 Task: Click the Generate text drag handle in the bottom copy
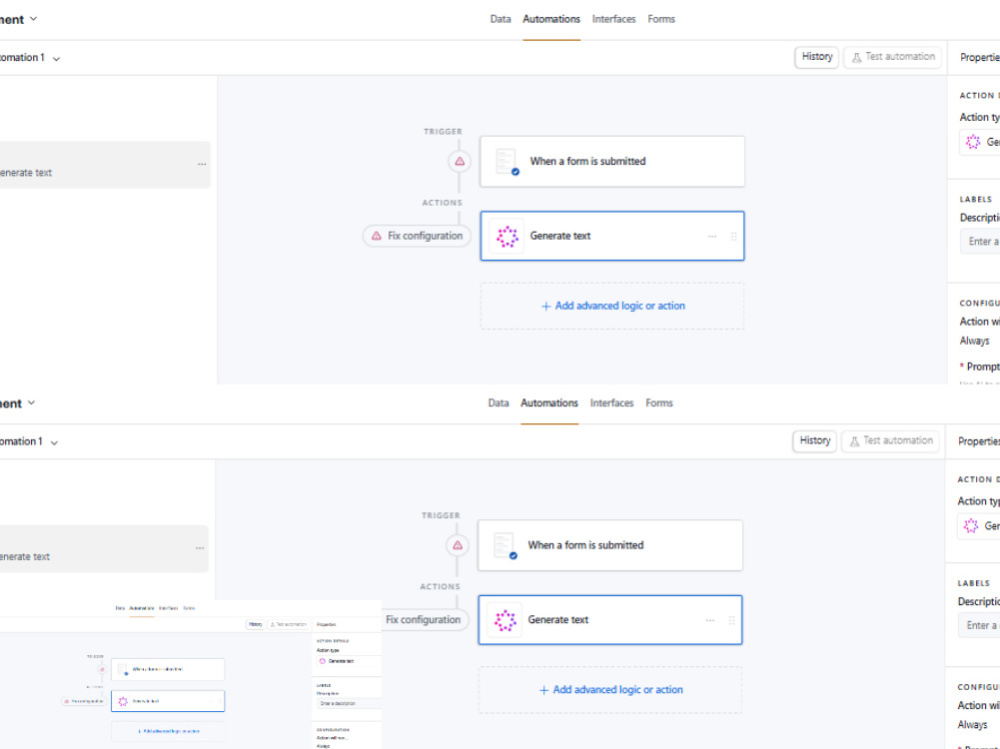click(x=732, y=621)
